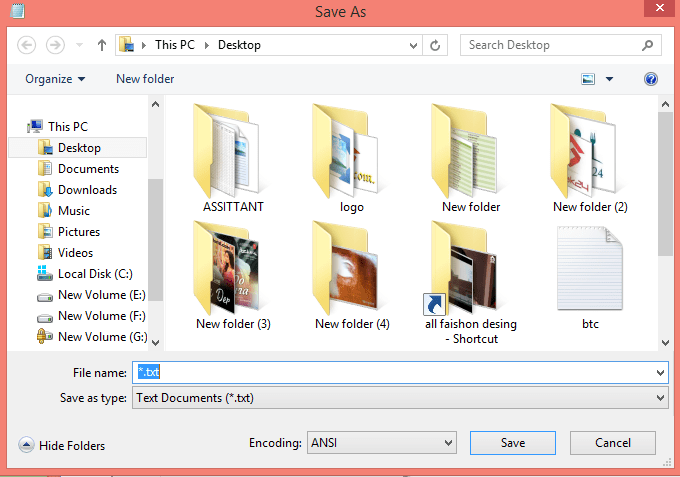Click the Pictures folder icon in sidebar
The height and width of the screenshot is (477, 680).
[45, 231]
